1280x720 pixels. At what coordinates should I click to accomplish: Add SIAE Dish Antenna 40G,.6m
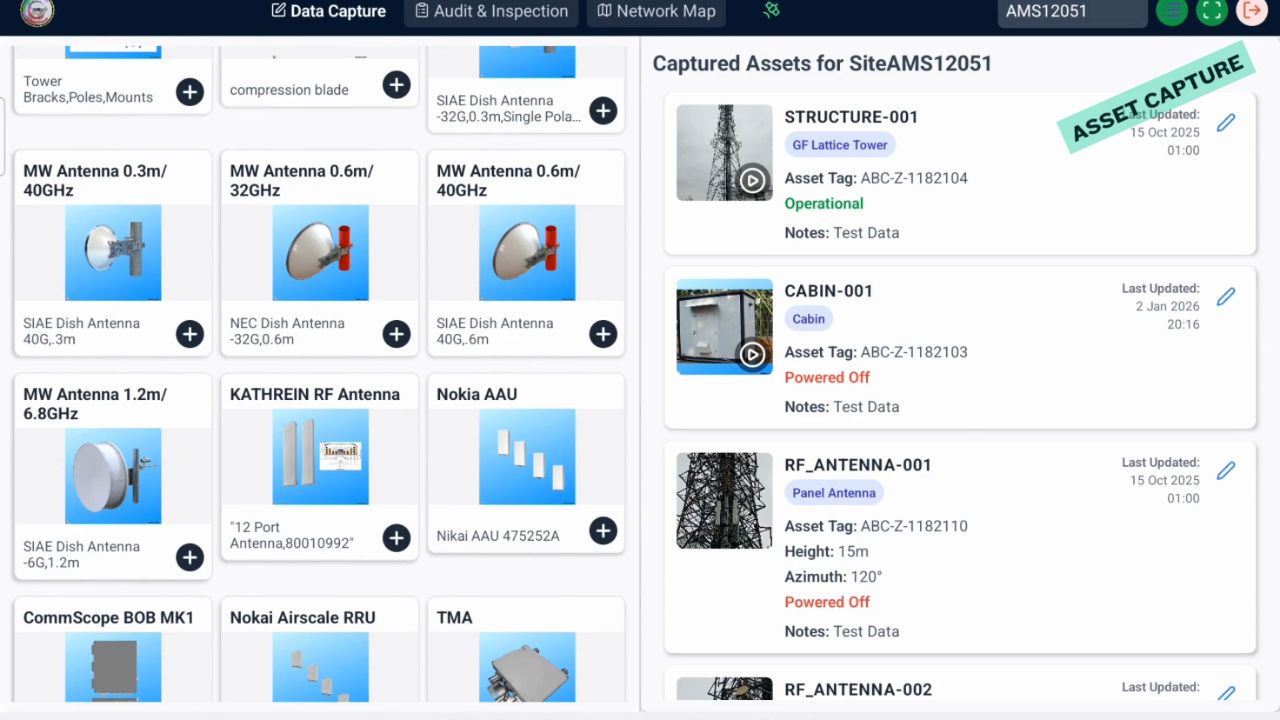click(x=603, y=334)
